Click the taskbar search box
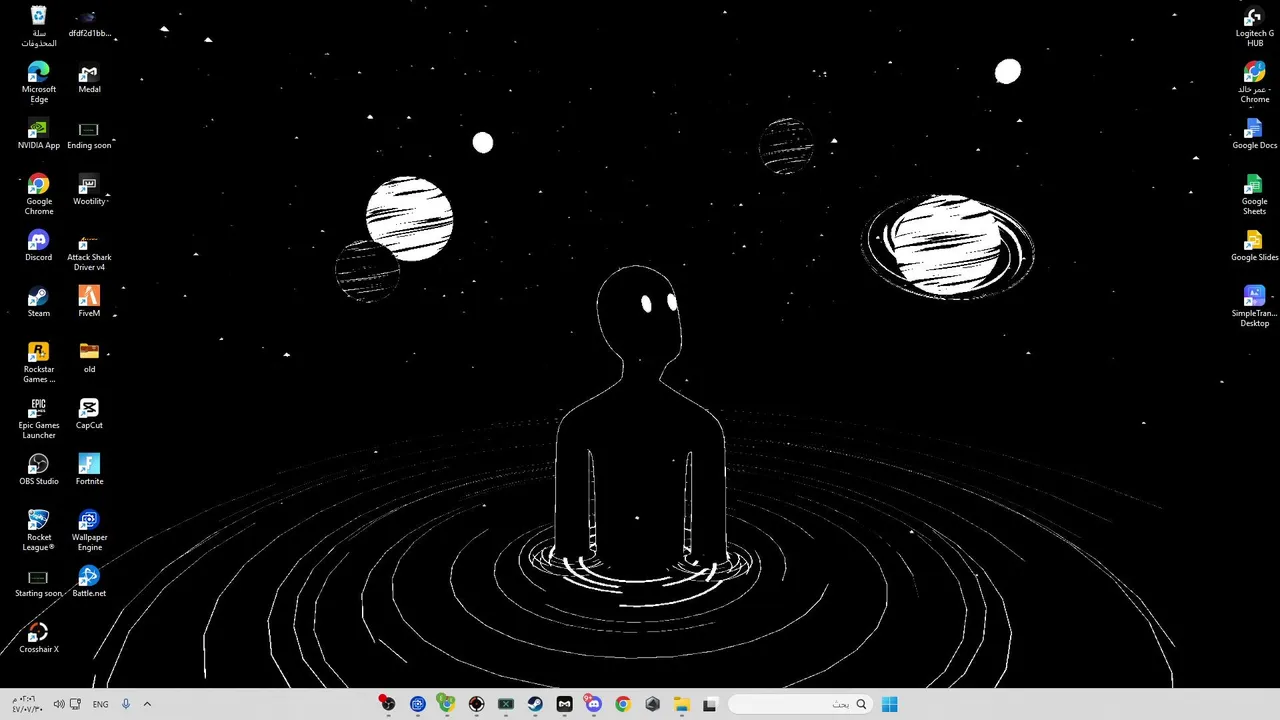This screenshot has height=720, width=1280. pos(800,704)
